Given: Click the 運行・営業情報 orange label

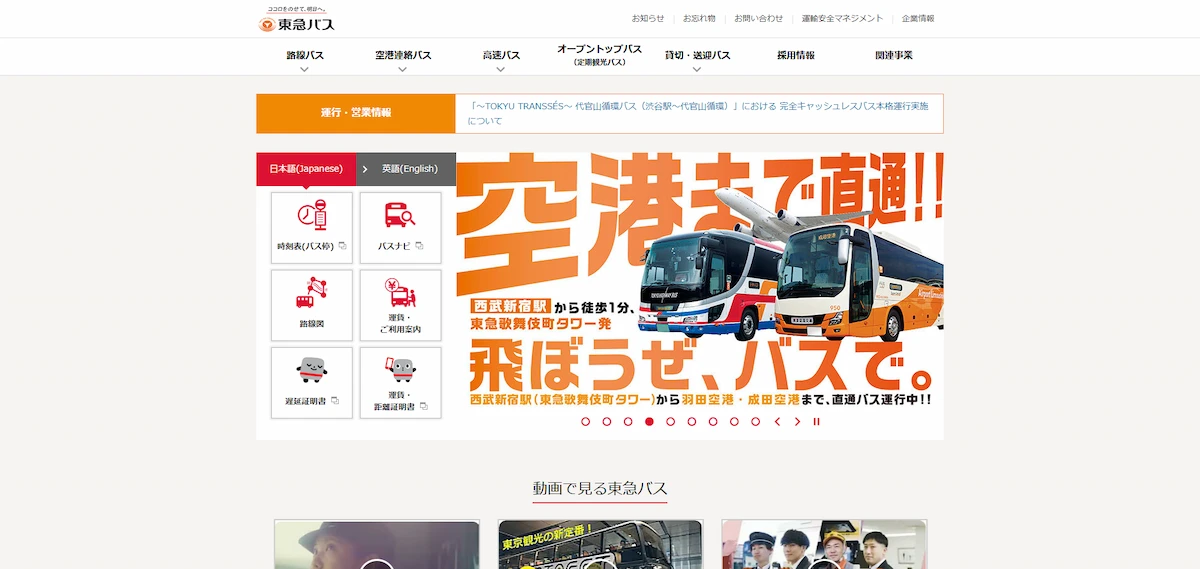Looking at the screenshot, I should [x=356, y=113].
